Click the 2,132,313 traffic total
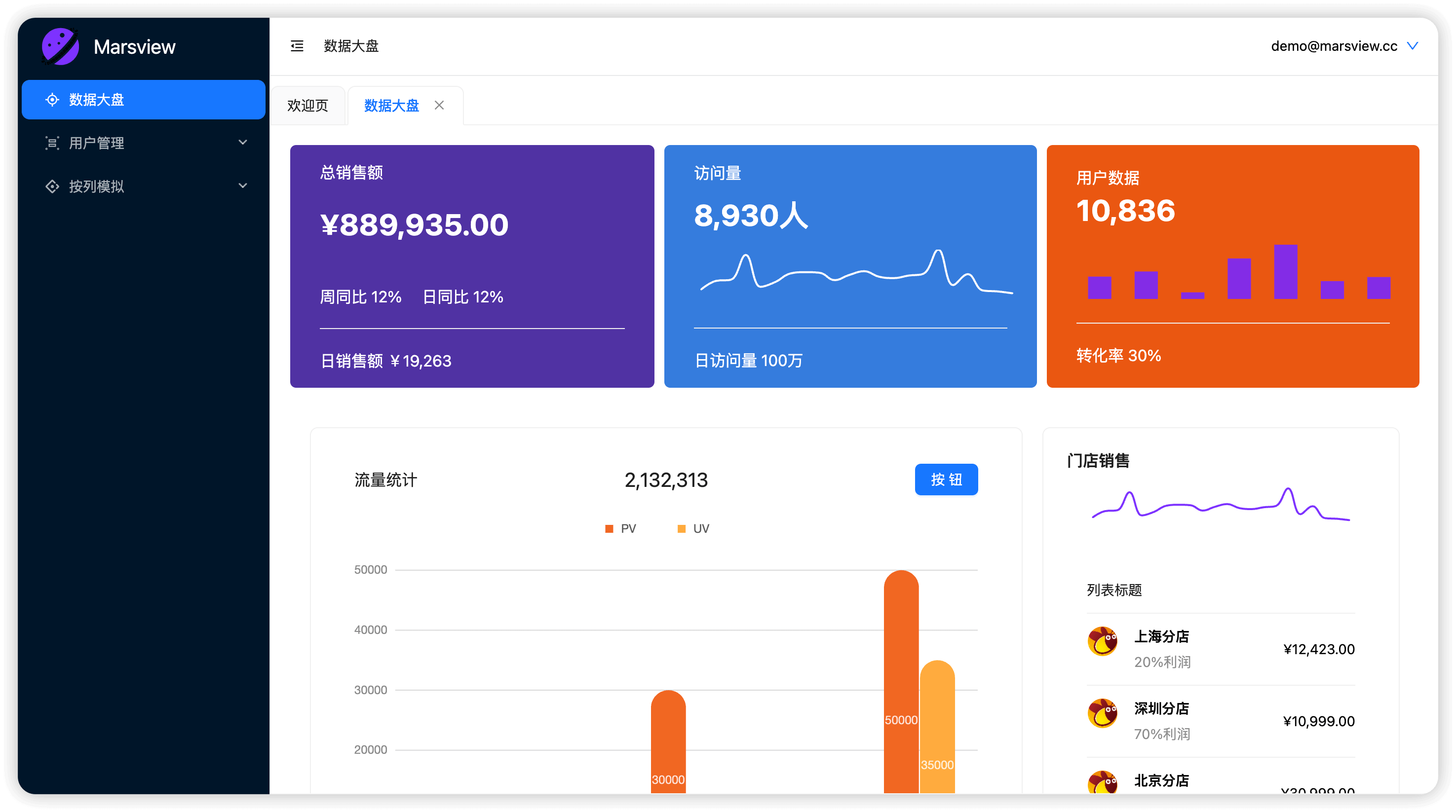Viewport: 1456px width, 812px height. pos(666,480)
